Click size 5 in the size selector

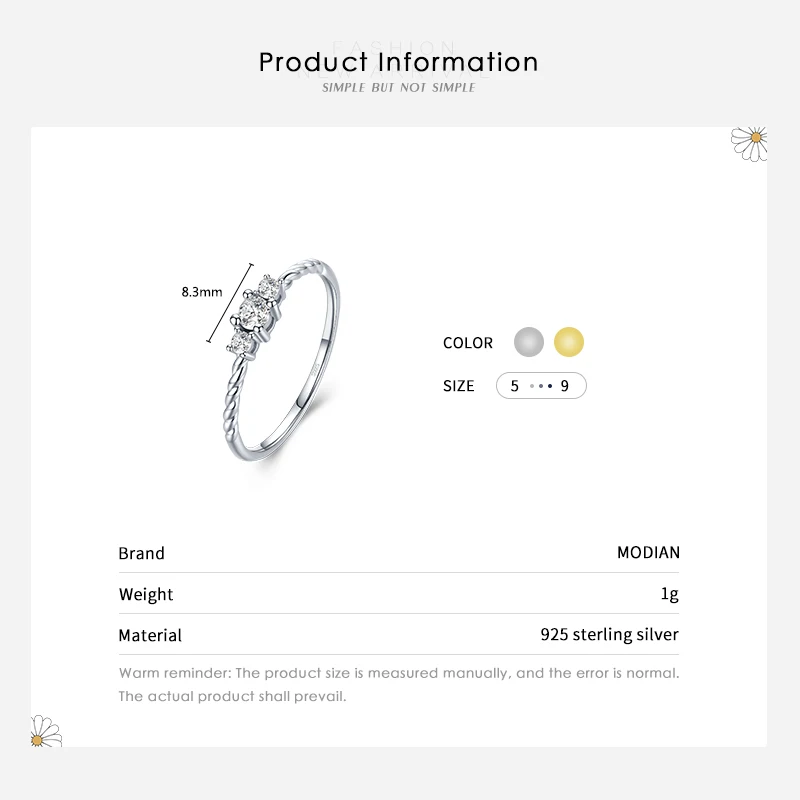pos(515,386)
